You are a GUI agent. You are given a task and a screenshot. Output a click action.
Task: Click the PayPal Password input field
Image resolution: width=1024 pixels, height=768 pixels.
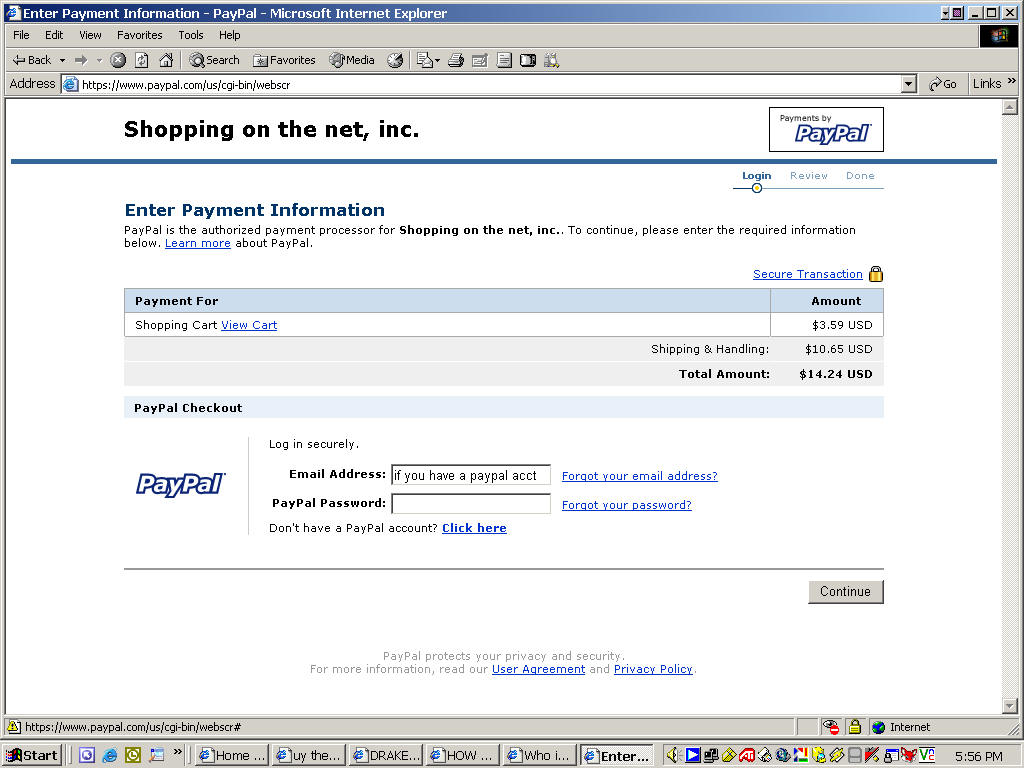(x=471, y=504)
